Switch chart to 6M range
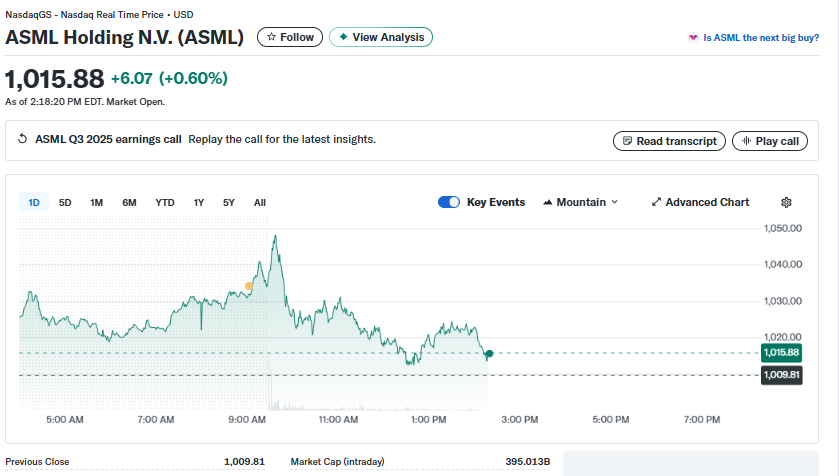The height and width of the screenshot is (476, 839). pos(129,203)
